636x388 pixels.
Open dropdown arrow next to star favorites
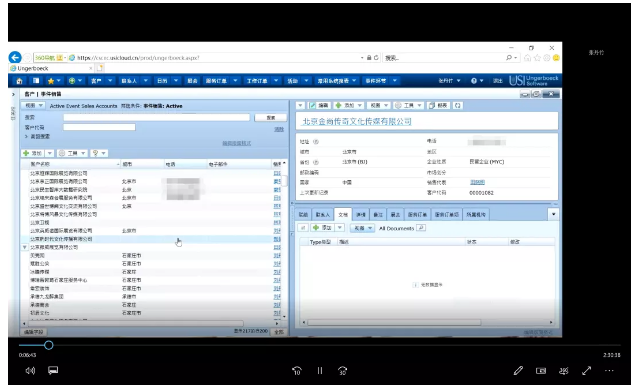pos(59,81)
